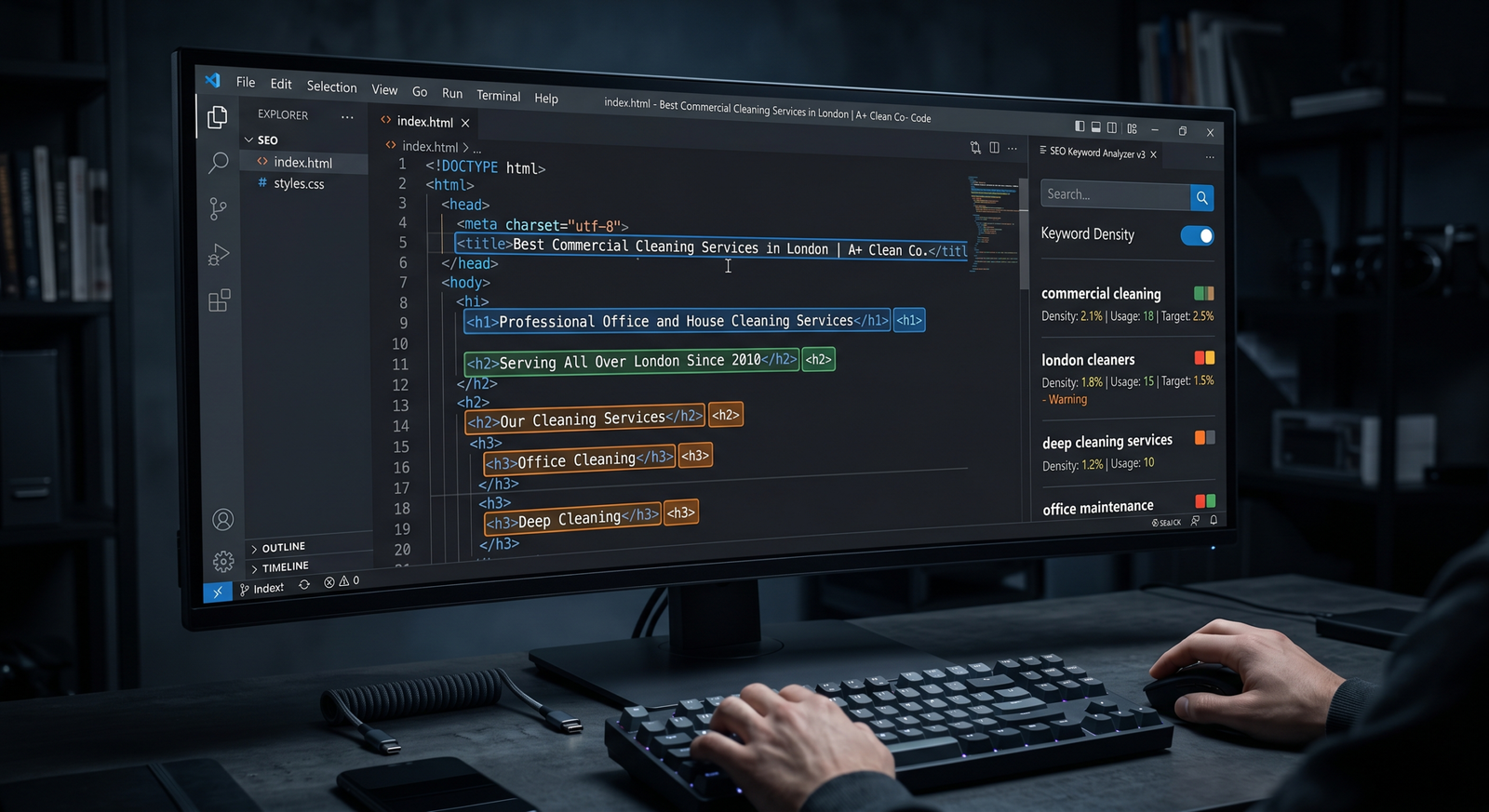Click the 'Warning' label under london cleaners
Viewport: 1489px width, 812px height.
(x=1067, y=399)
